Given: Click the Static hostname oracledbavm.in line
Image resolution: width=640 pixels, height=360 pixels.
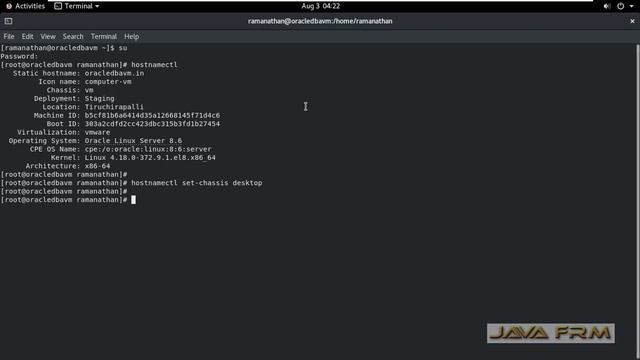Looking at the screenshot, I should pyautogui.click(x=78, y=73).
